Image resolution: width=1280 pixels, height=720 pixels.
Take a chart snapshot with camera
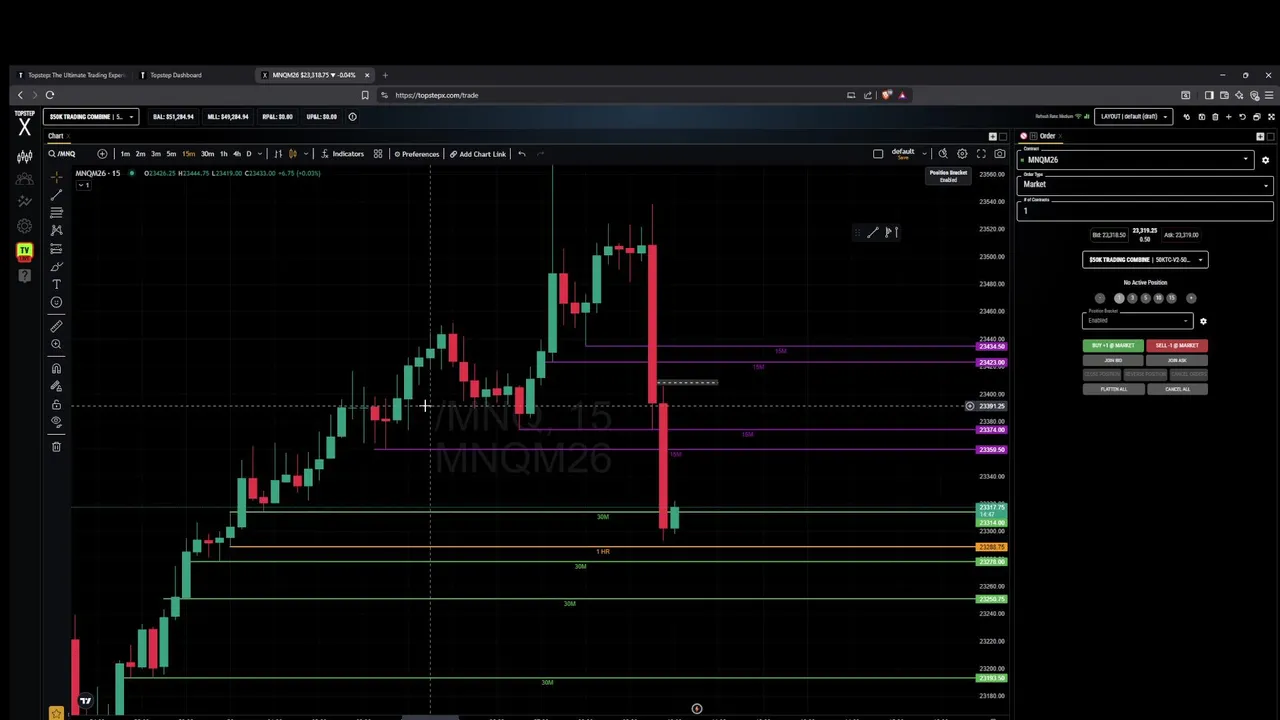tap(999, 154)
